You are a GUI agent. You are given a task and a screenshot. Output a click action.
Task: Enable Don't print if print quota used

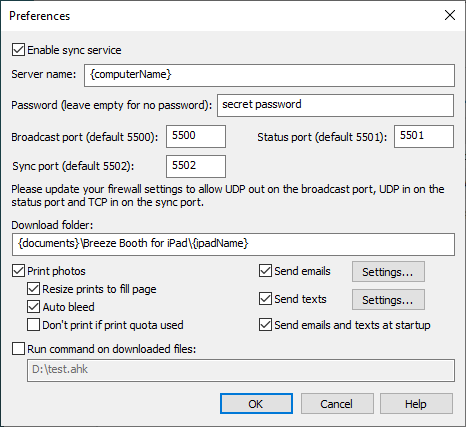tap(33, 325)
